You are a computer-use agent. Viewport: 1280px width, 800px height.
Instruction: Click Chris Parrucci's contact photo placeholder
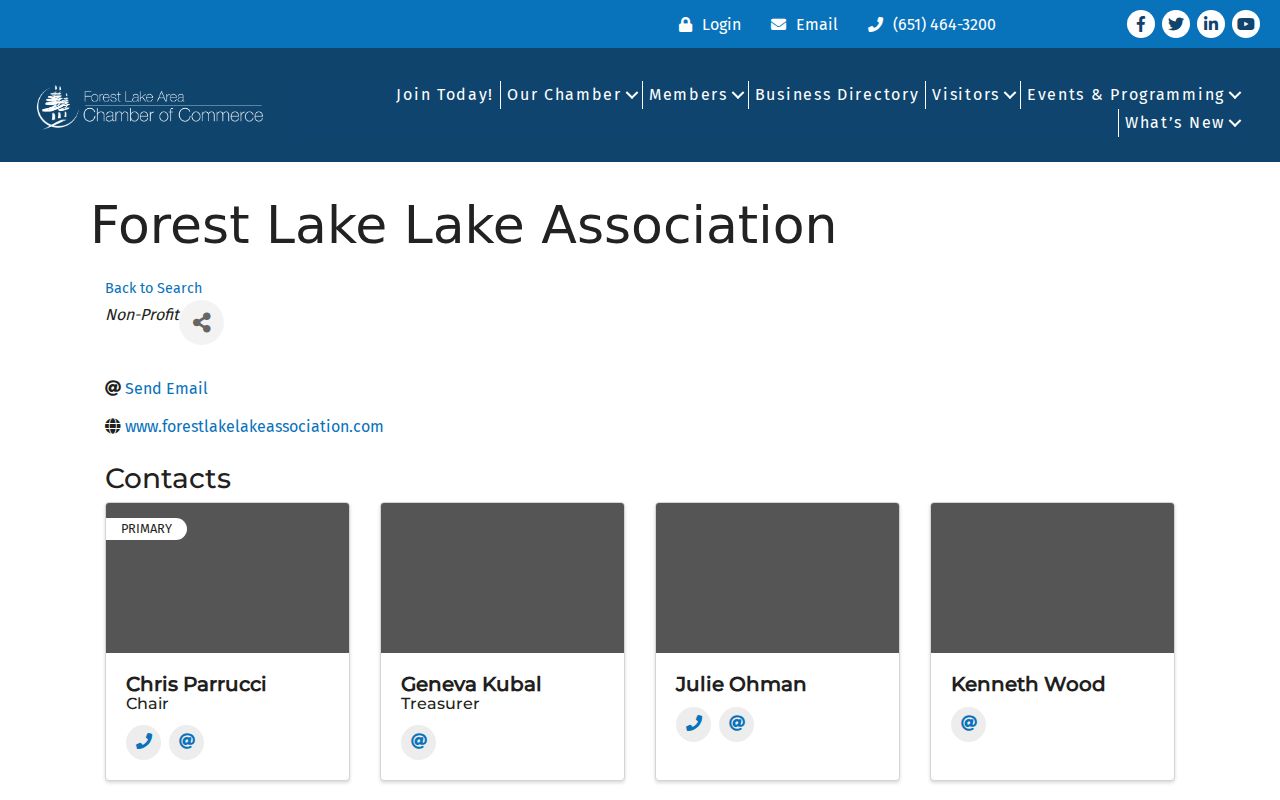coord(228,578)
